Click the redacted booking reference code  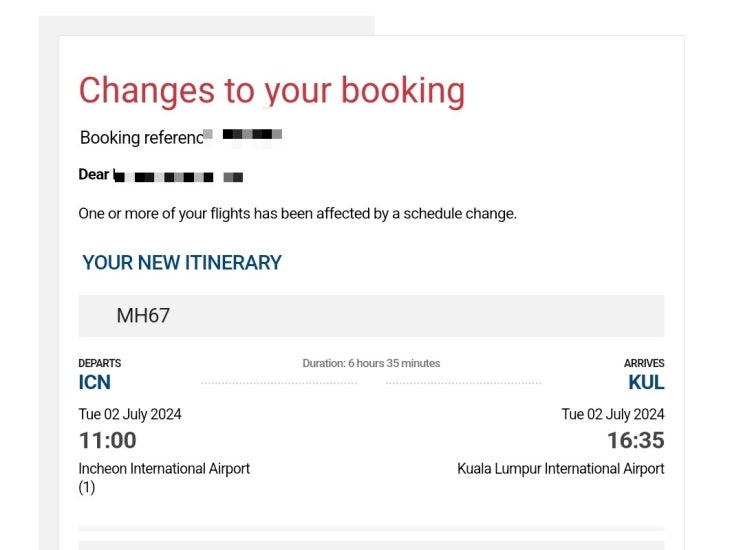[251, 134]
